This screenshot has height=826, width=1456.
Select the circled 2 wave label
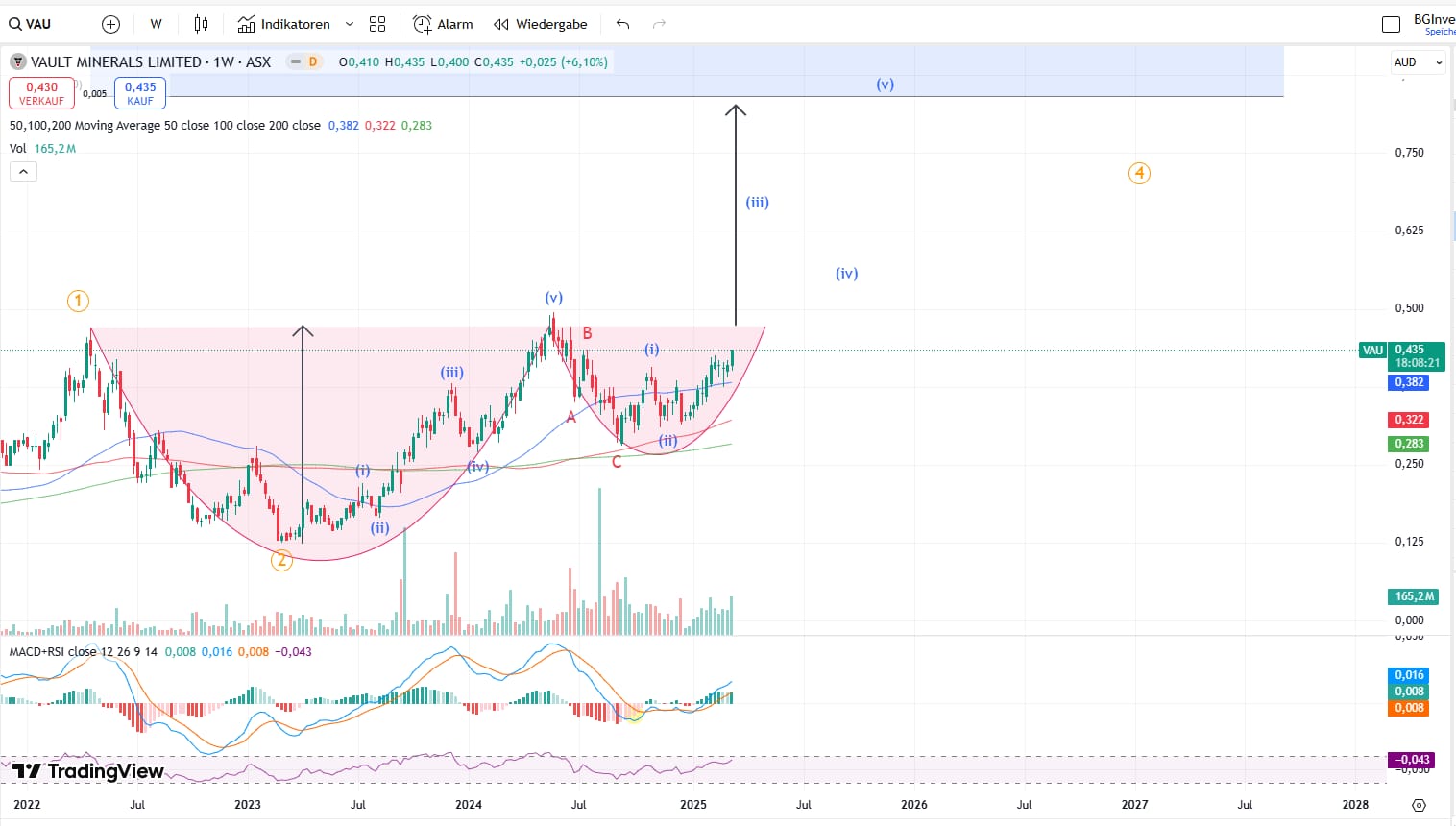(x=281, y=560)
